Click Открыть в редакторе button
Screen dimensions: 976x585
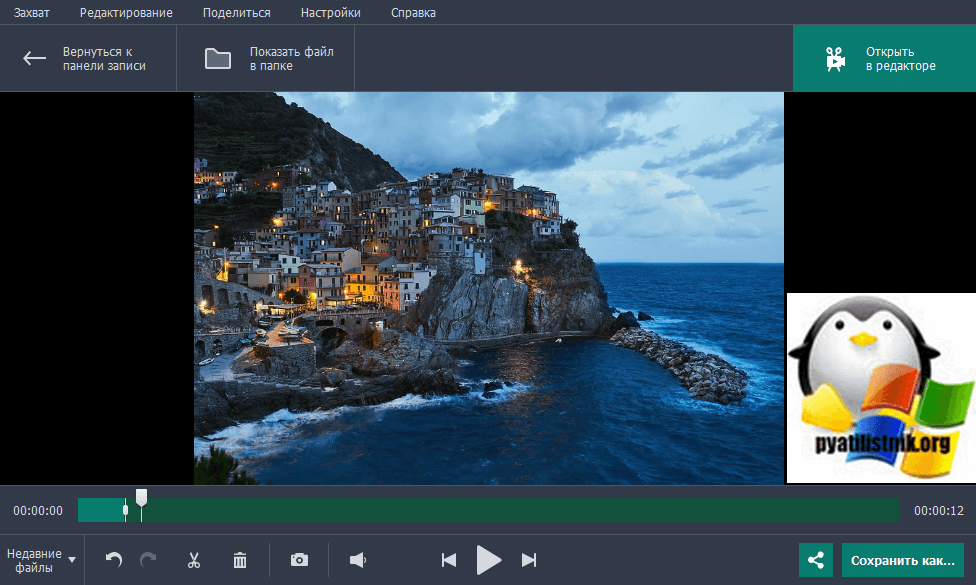(x=884, y=59)
